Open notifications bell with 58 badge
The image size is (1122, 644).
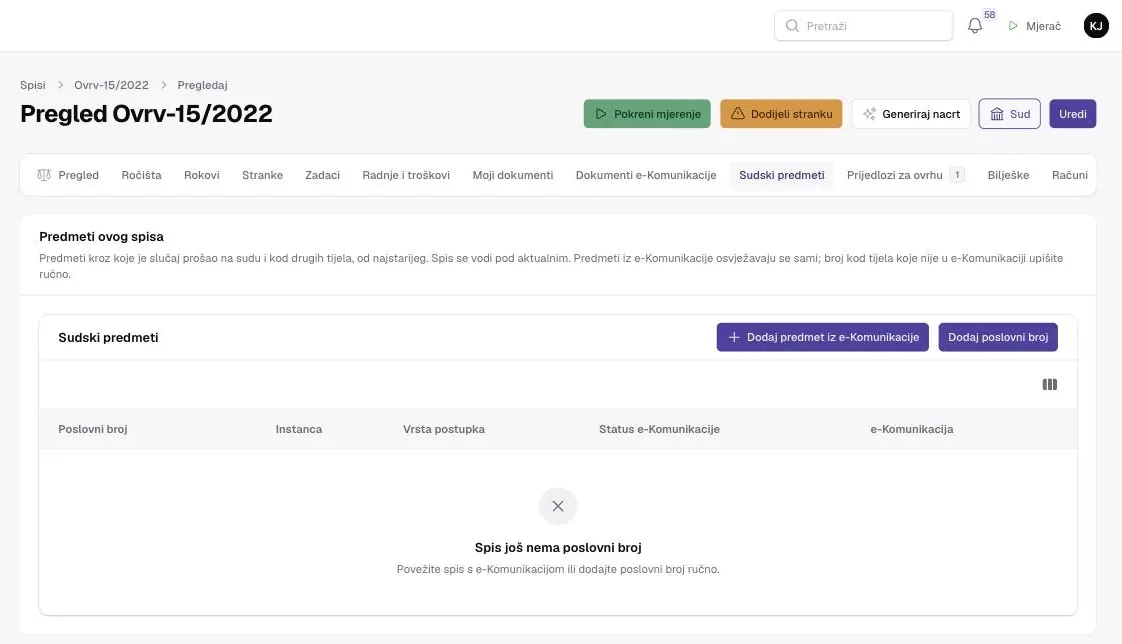coord(975,26)
